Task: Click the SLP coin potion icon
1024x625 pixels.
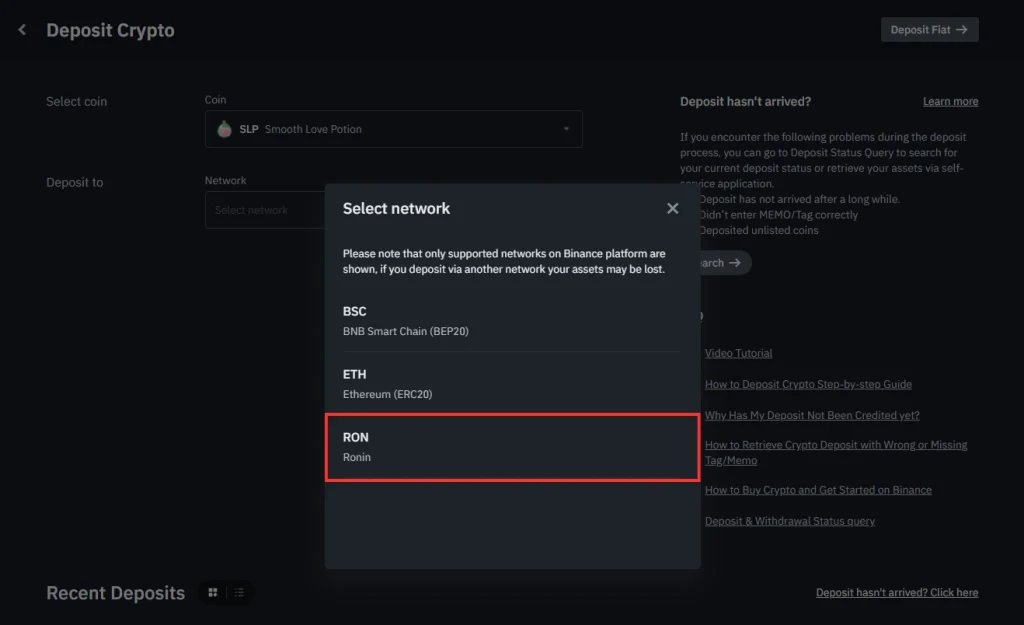Action: (x=225, y=129)
